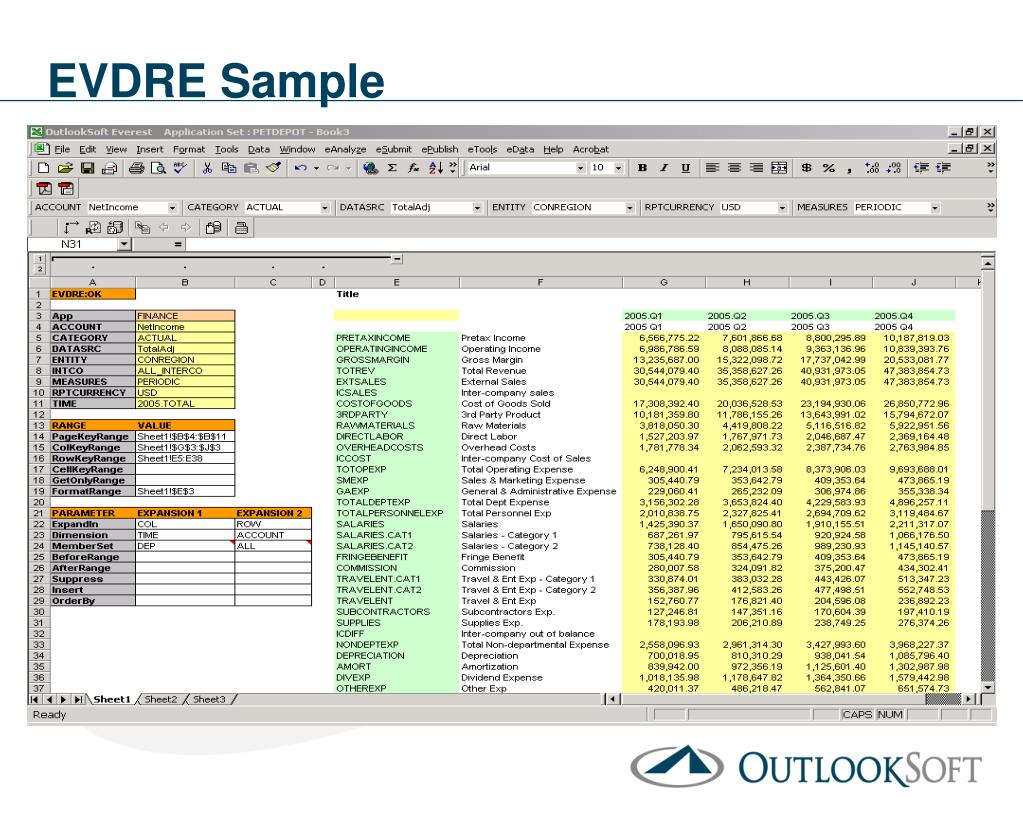Open the File menu
The width and height of the screenshot is (1023, 837).
point(63,149)
